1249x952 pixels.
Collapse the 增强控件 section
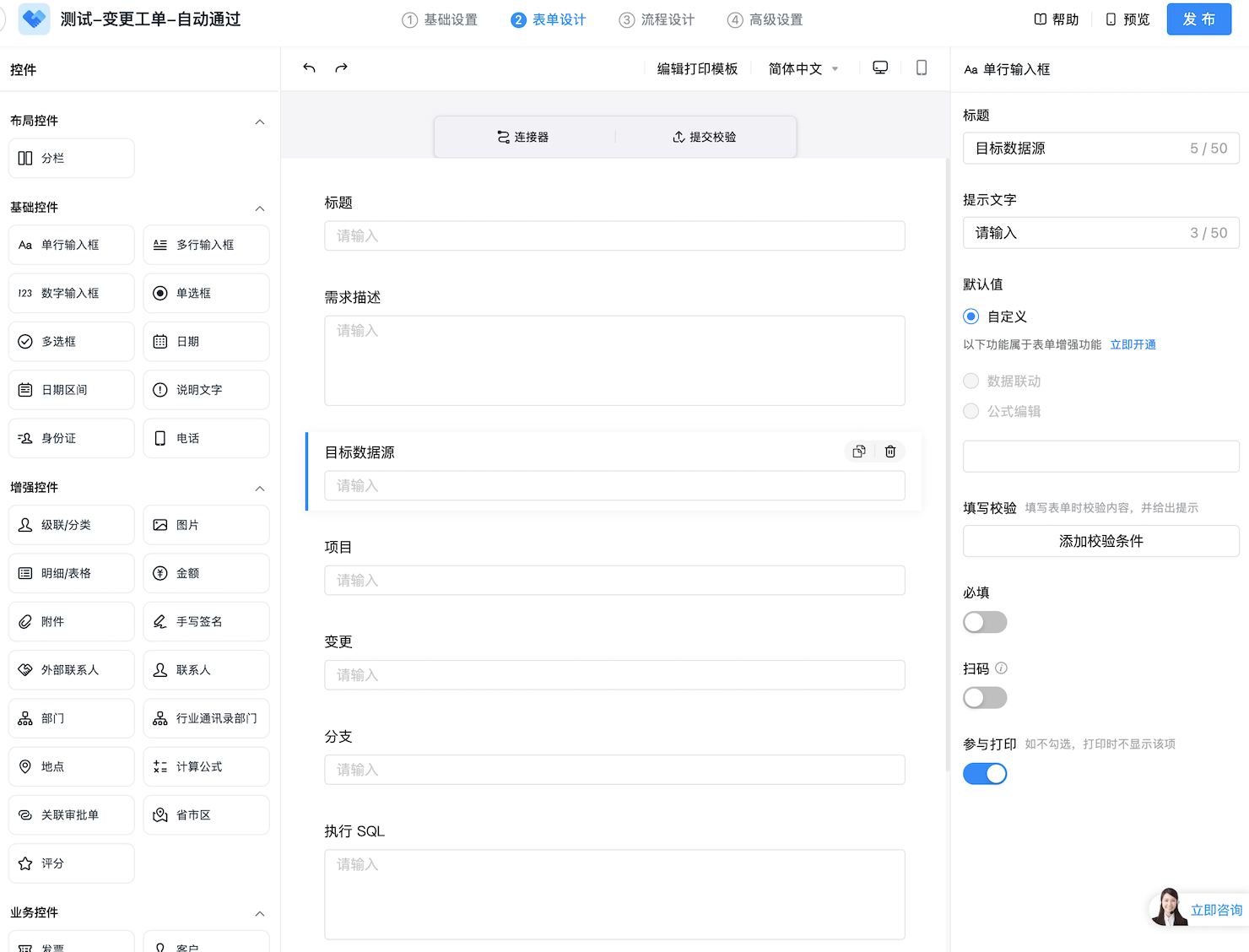point(260,489)
